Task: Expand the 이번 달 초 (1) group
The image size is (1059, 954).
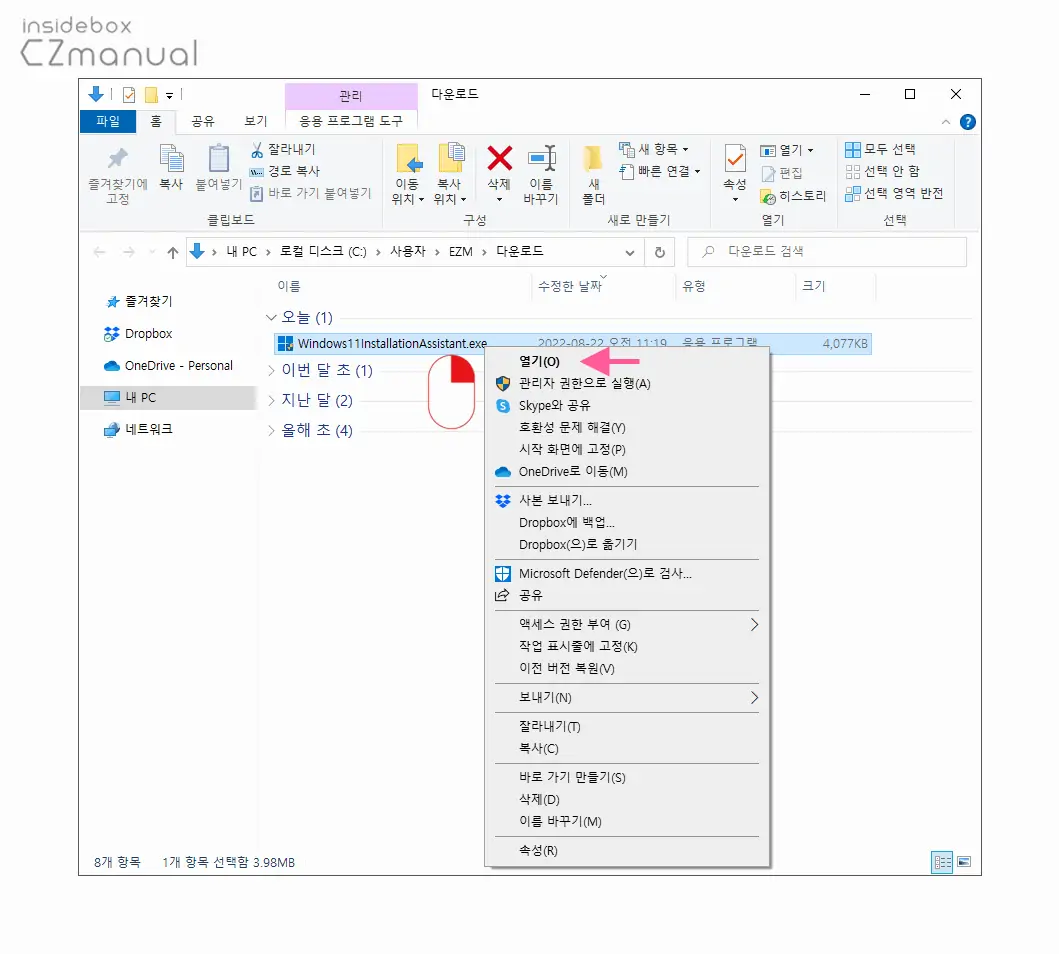Action: coord(272,370)
